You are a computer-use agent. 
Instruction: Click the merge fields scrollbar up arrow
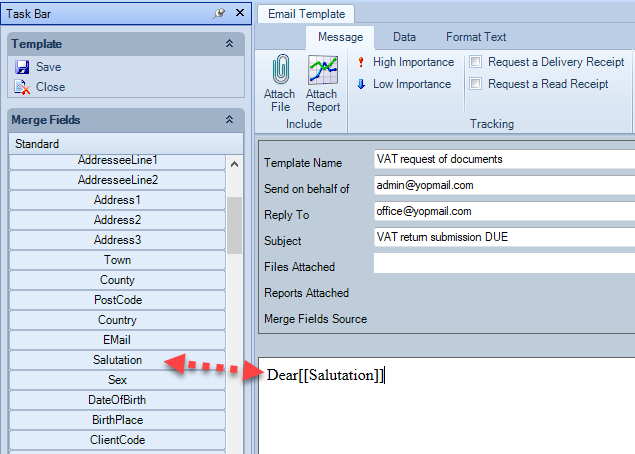[234, 164]
